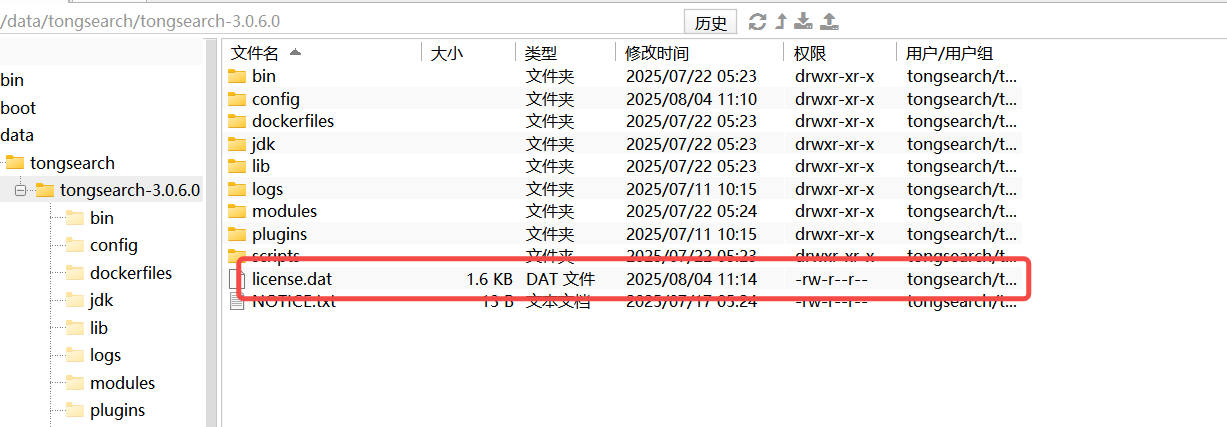Select dockerfiles folder in tree
The width and height of the screenshot is (1227, 427).
131,273
